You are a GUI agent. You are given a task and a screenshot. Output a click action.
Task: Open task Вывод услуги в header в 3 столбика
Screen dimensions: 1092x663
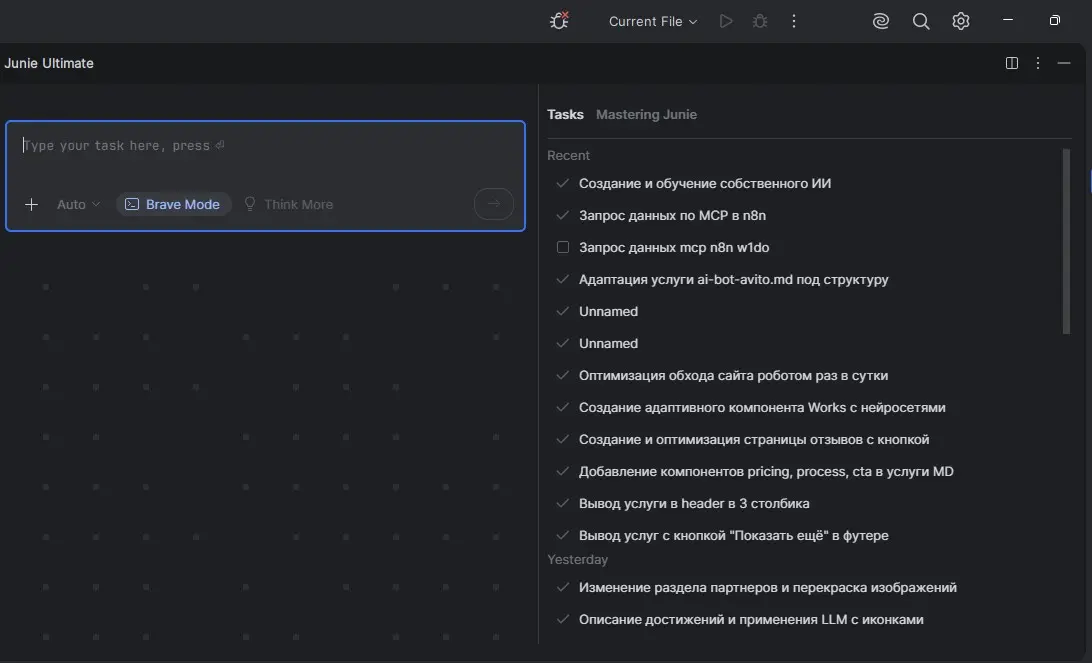click(x=694, y=504)
